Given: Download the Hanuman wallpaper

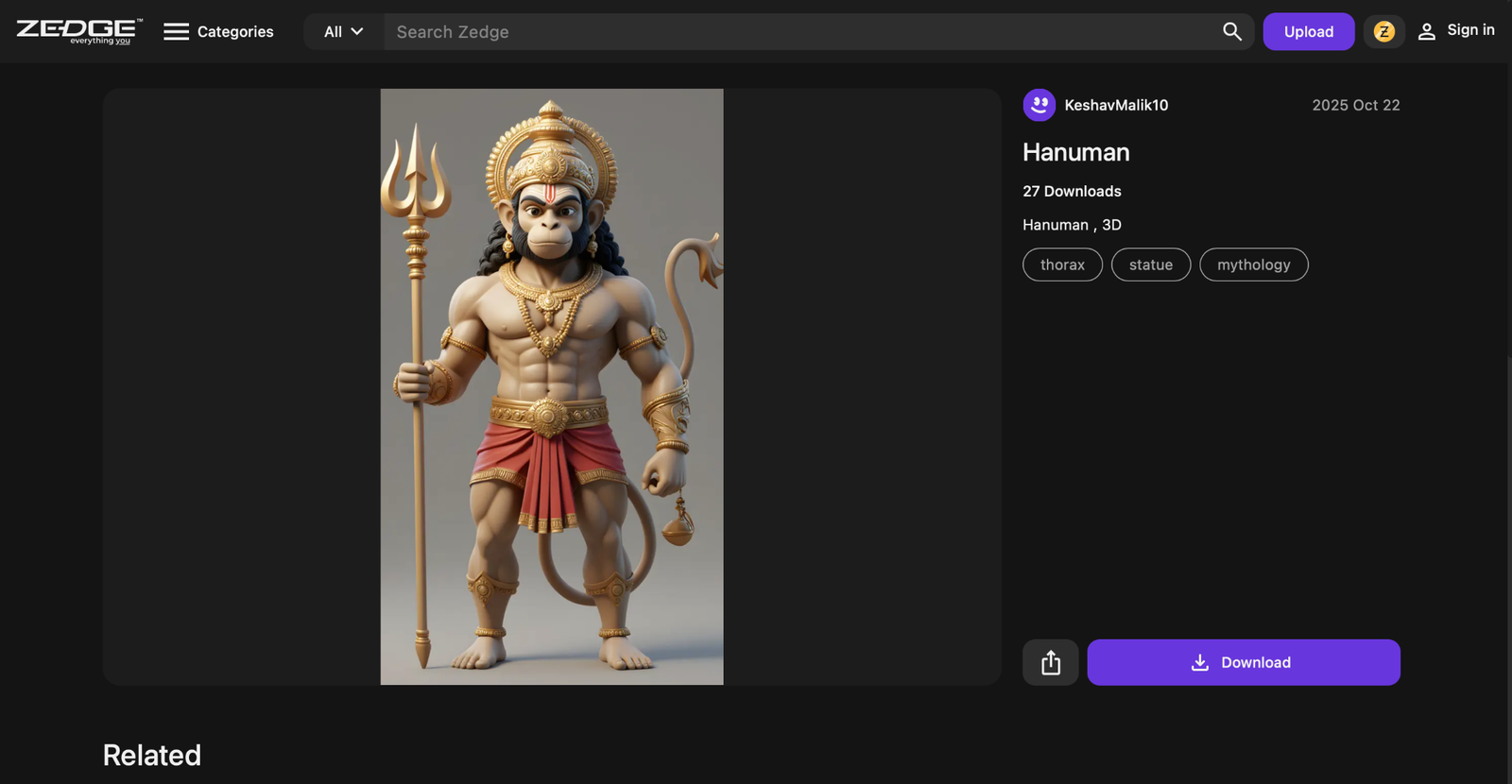Looking at the screenshot, I should click(x=1244, y=662).
